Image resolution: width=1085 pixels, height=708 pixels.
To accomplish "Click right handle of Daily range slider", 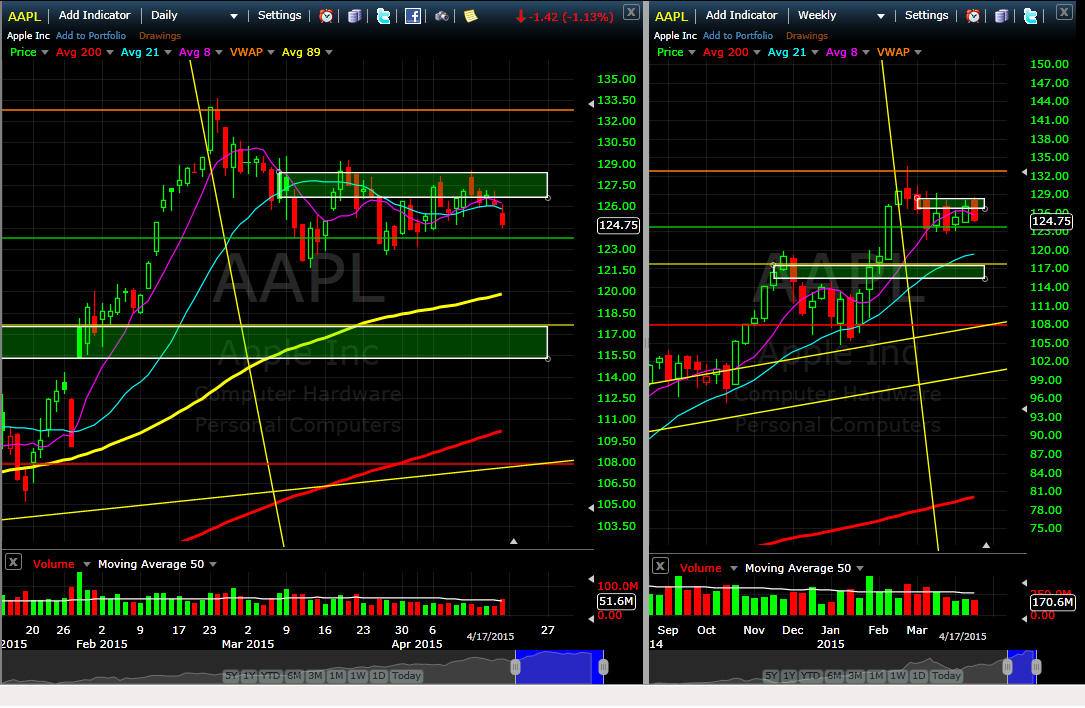I will click(x=603, y=667).
